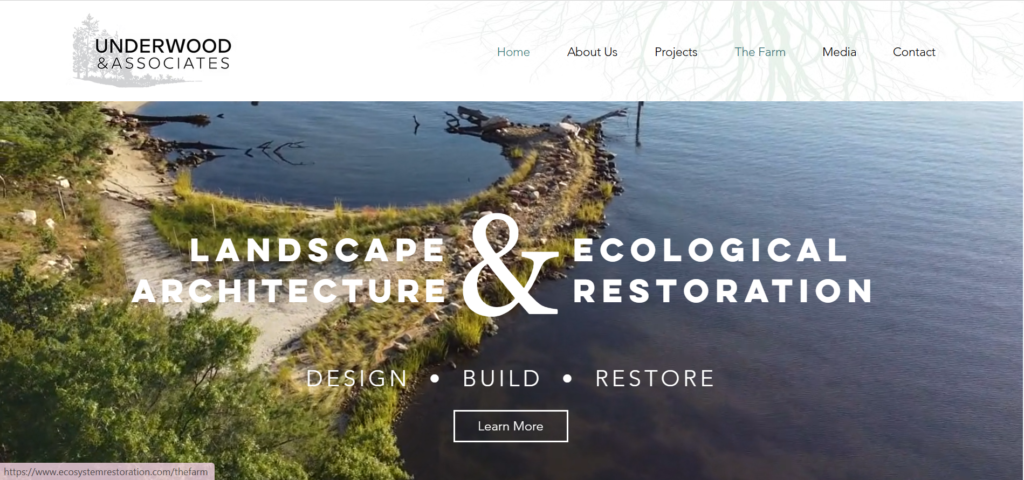This screenshot has width=1024, height=480.
Task: Click the large ampersand symbol
Action: (508, 265)
